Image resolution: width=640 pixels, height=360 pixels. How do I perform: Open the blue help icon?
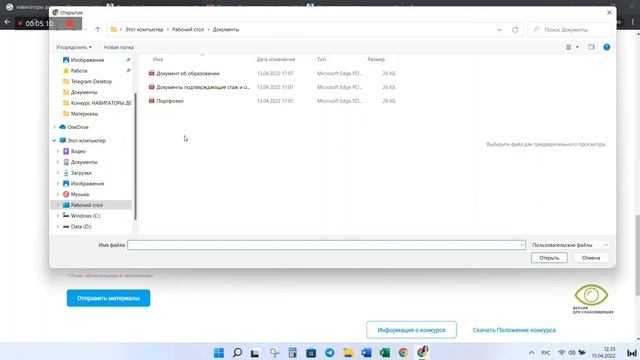(x=607, y=47)
